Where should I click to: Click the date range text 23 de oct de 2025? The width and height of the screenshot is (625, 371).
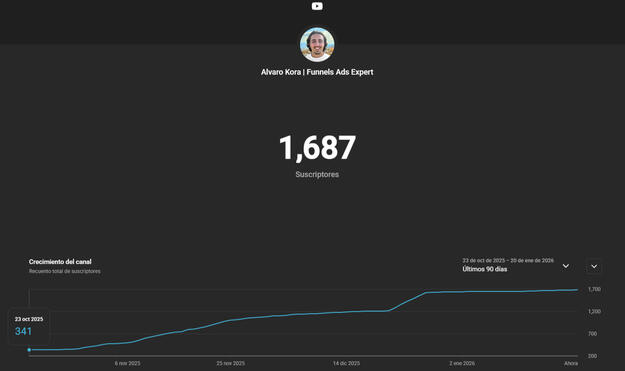483,260
